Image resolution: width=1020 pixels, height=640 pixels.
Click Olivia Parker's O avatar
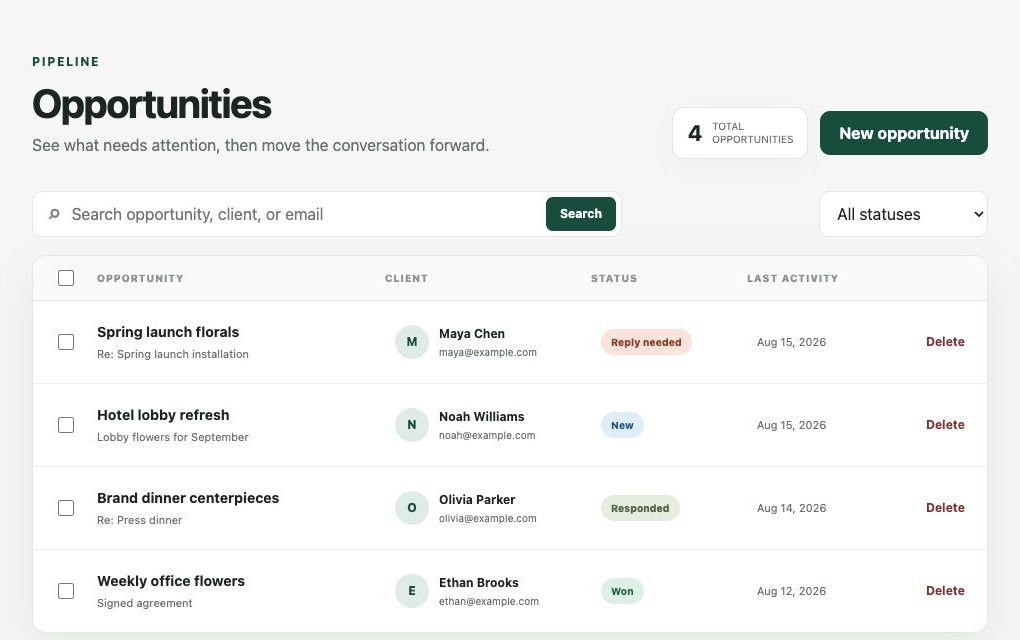click(412, 508)
